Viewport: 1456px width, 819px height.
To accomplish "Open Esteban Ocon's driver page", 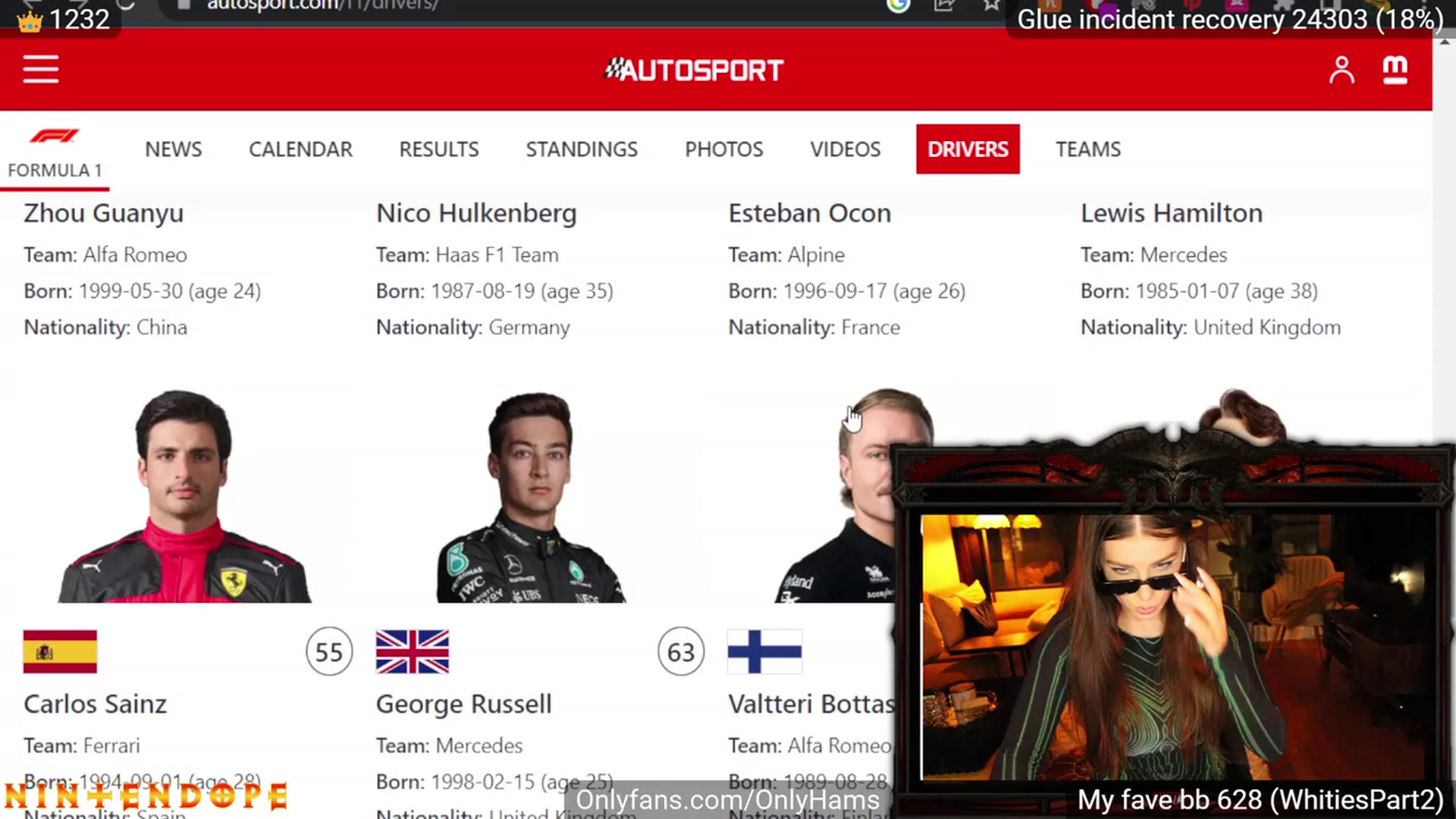I will pyautogui.click(x=810, y=213).
